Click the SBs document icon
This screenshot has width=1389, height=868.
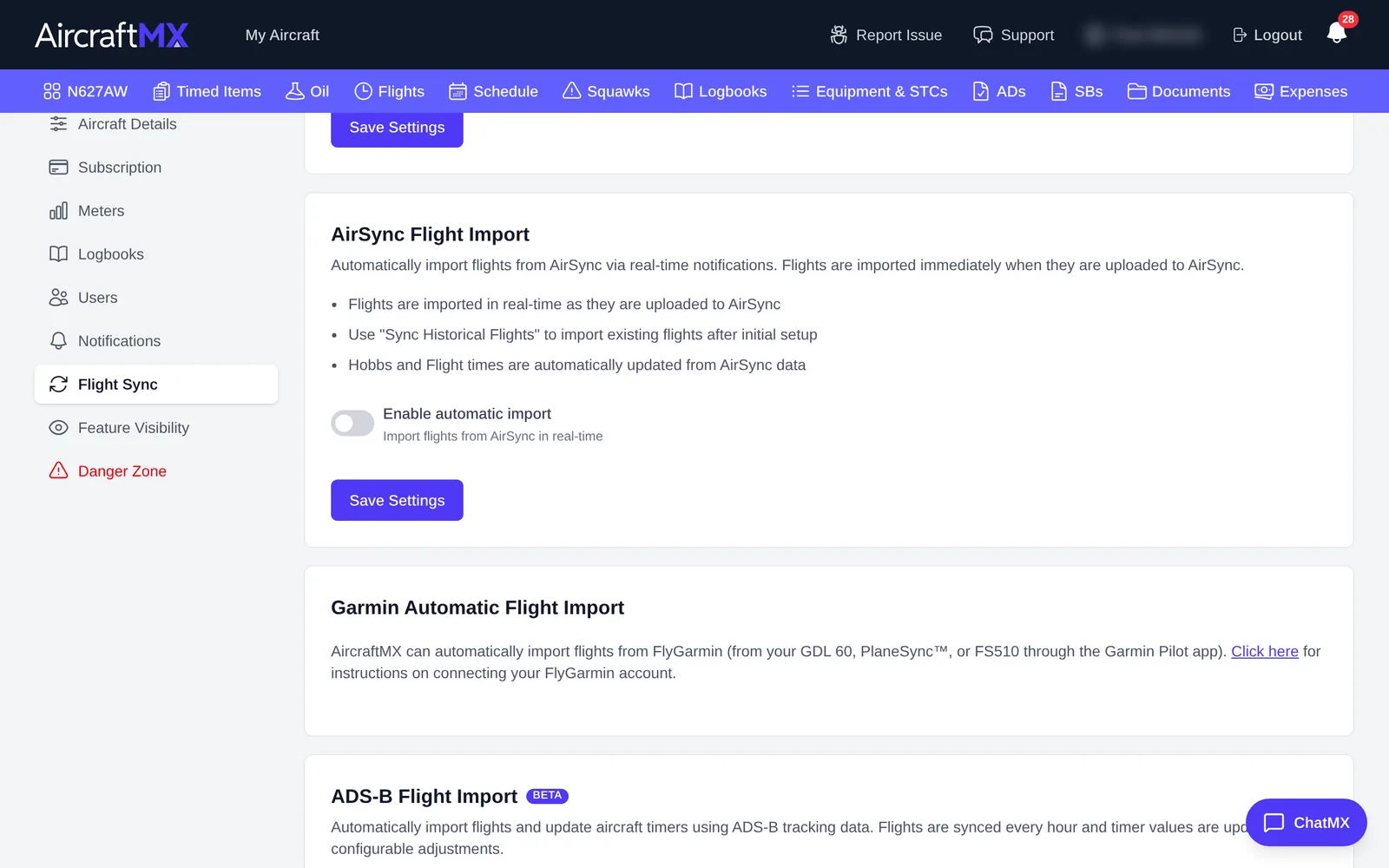pyautogui.click(x=1059, y=91)
